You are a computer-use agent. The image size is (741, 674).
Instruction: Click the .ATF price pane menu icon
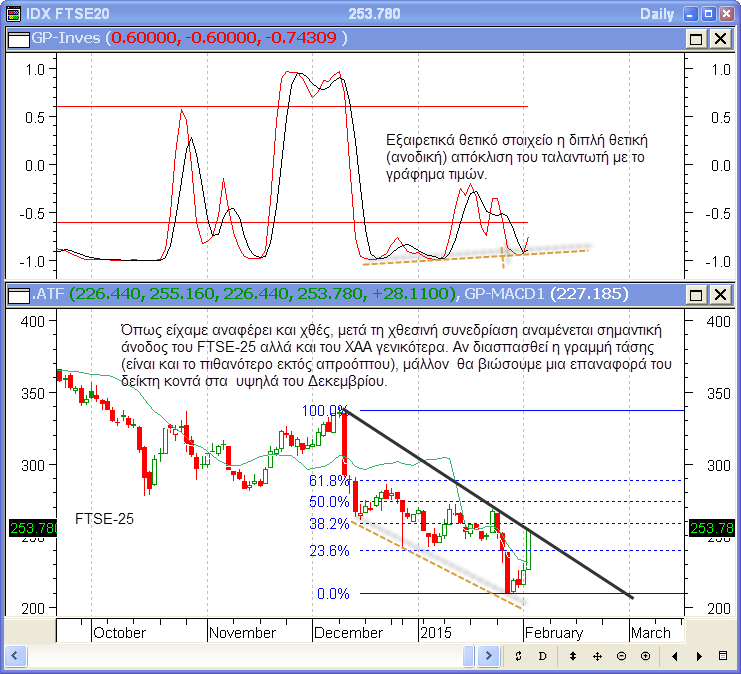19,295
